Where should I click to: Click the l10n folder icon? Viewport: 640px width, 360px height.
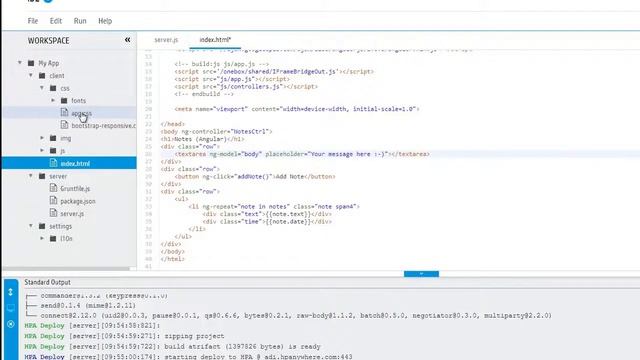53,238
